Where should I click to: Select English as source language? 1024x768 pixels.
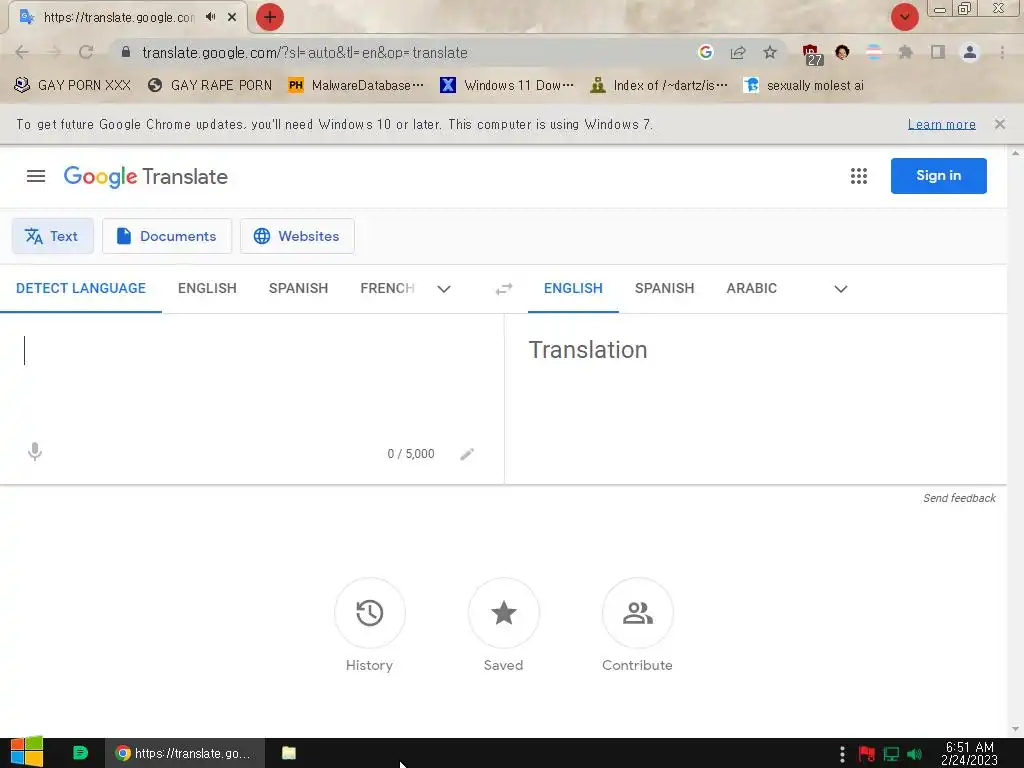pos(207,288)
